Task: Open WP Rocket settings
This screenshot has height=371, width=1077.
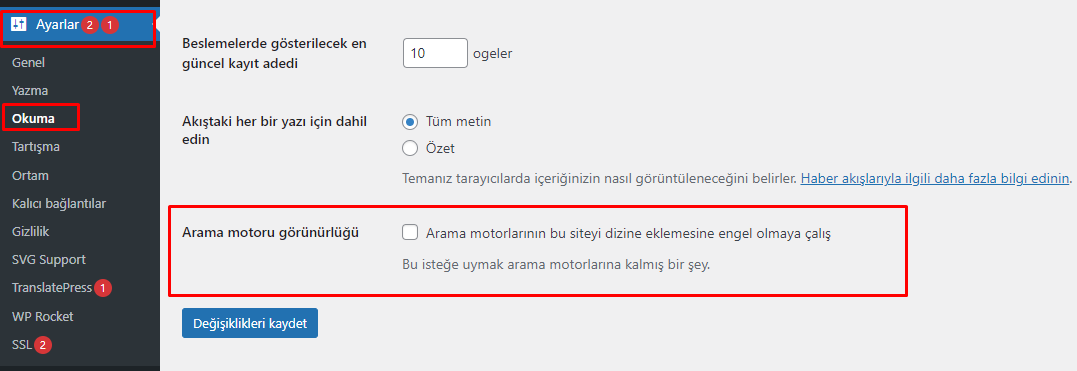Action: 43,317
